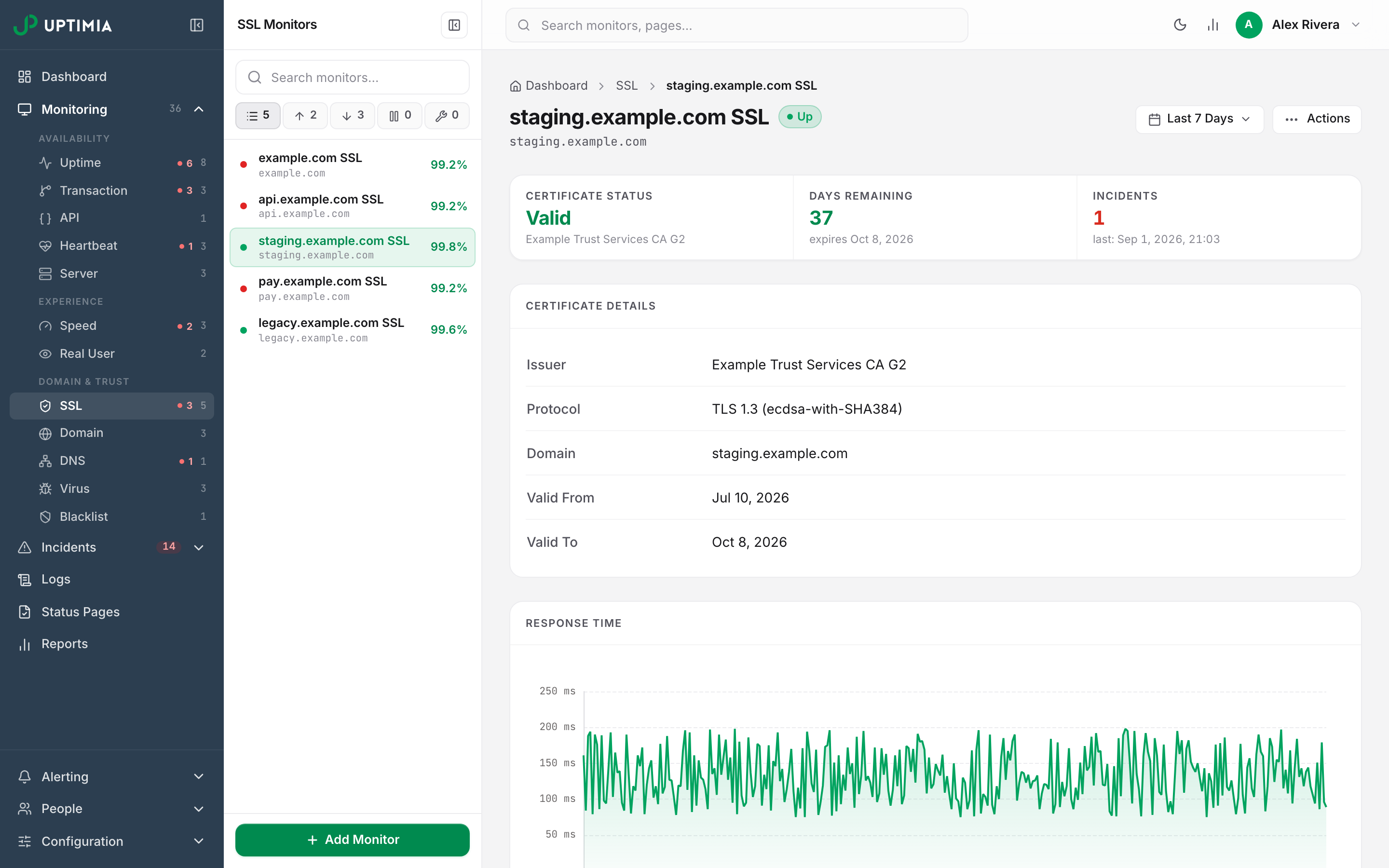
Task: Collapse the SSL Monitors panel icon
Action: (454, 25)
